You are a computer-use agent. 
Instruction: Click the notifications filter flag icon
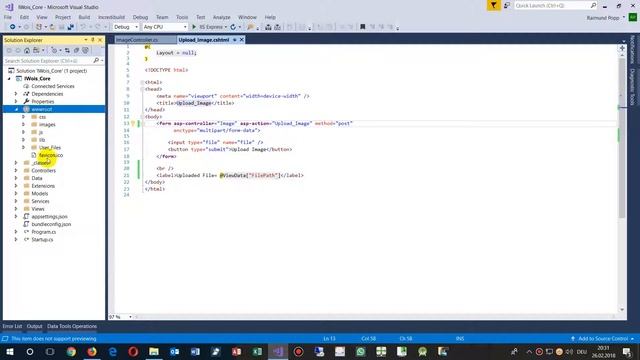coord(493,5)
